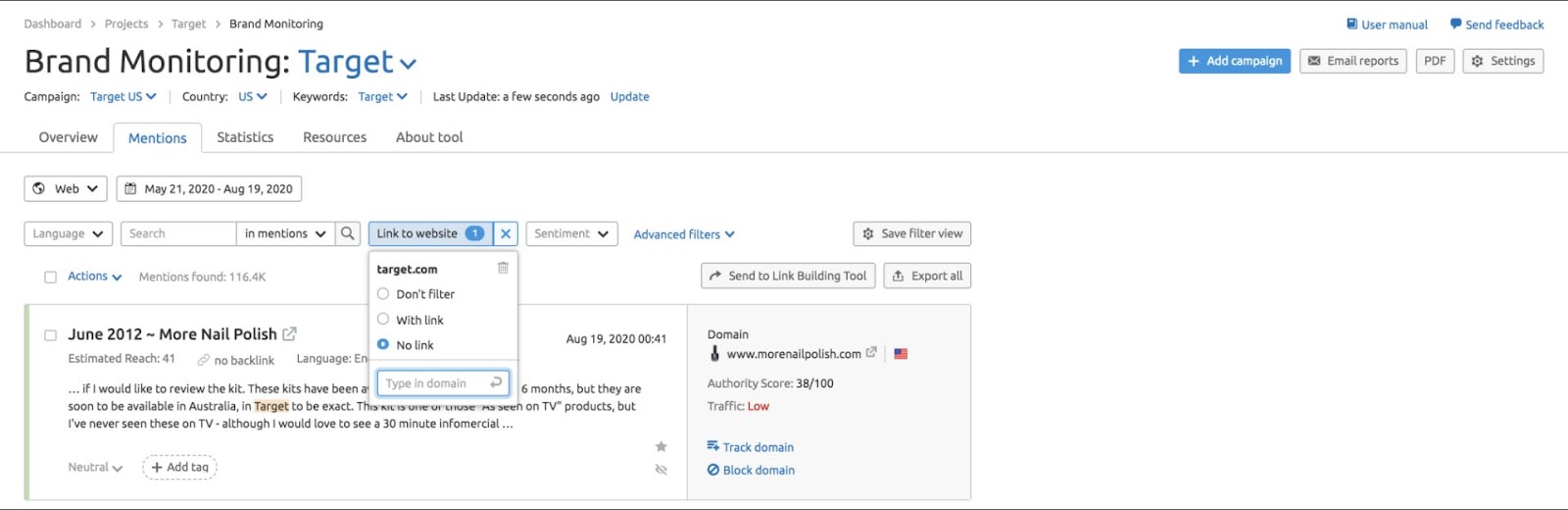Tick the June 2012 mention checkbox
The image size is (1568, 510).
(50, 335)
